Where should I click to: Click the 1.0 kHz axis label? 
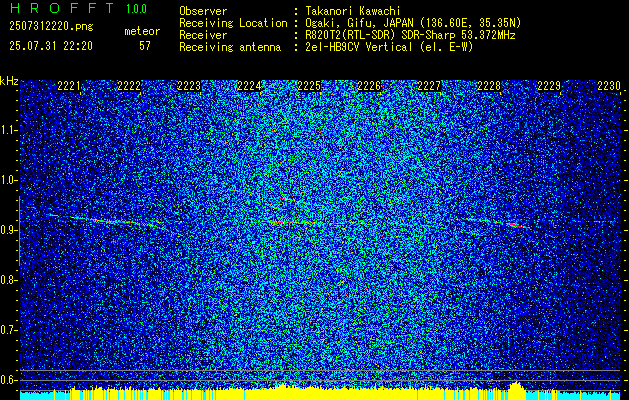pos(8,180)
